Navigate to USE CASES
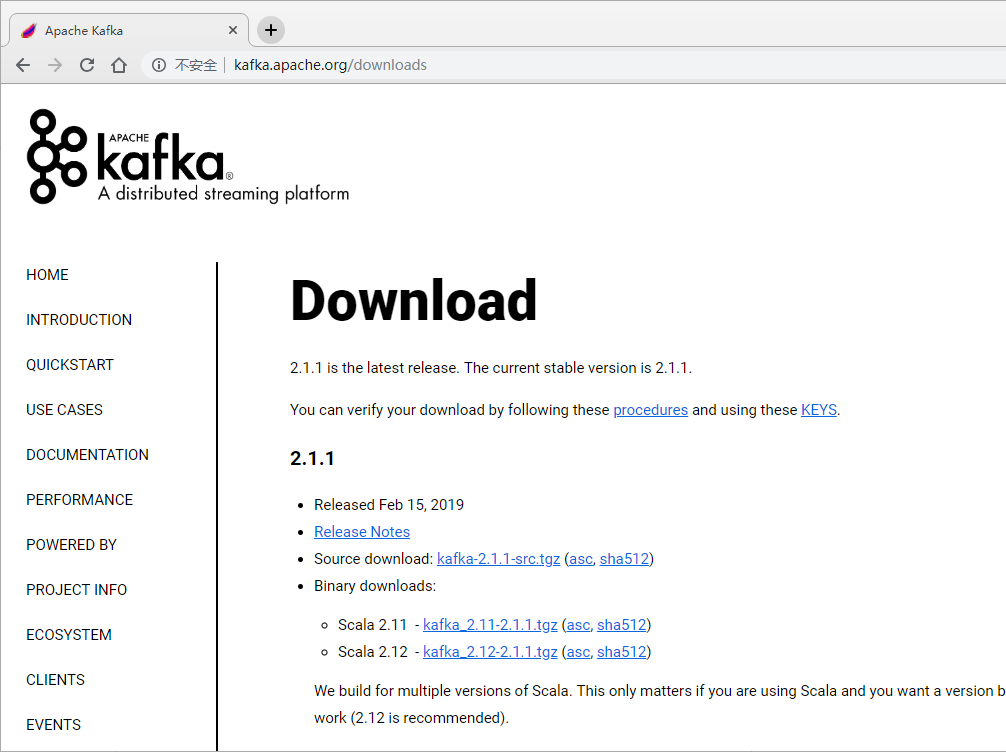 pos(64,409)
